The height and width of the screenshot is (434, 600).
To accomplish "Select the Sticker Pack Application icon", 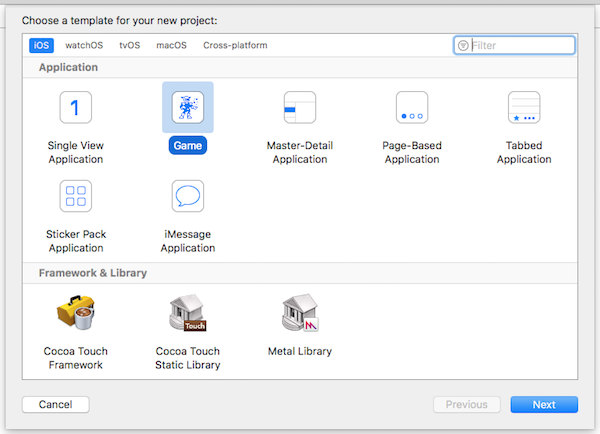I will [x=76, y=196].
